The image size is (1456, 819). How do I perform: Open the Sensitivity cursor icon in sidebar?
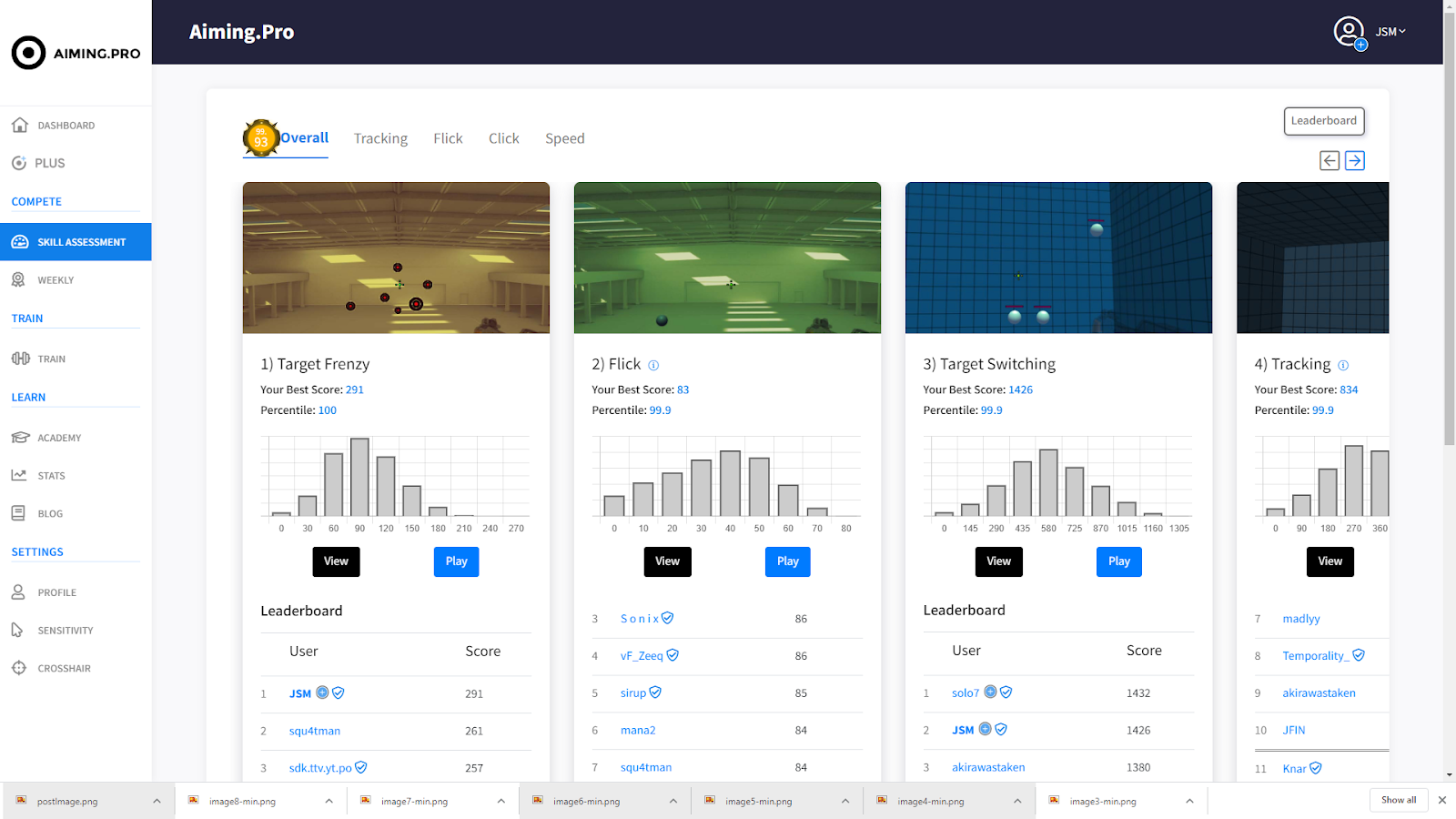18,630
